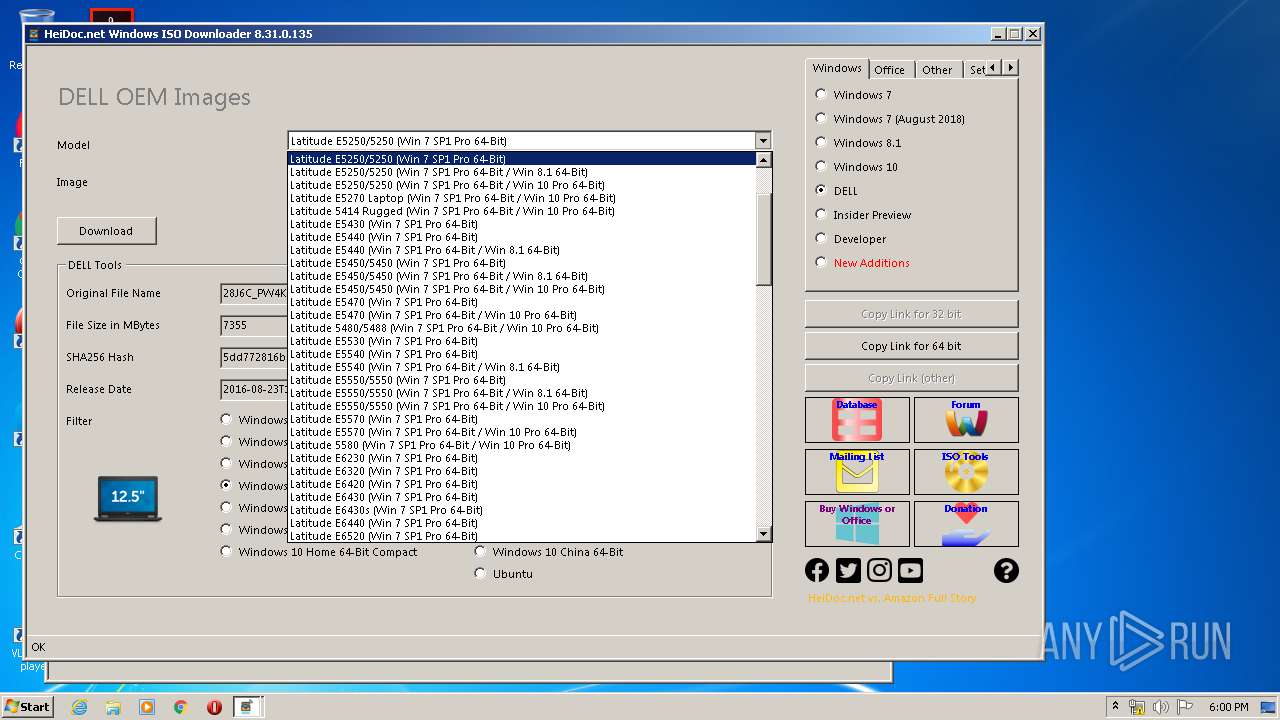This screenshot has width=1280, height=720.
Task: Open the volume tray icon
Action: 1161,707
